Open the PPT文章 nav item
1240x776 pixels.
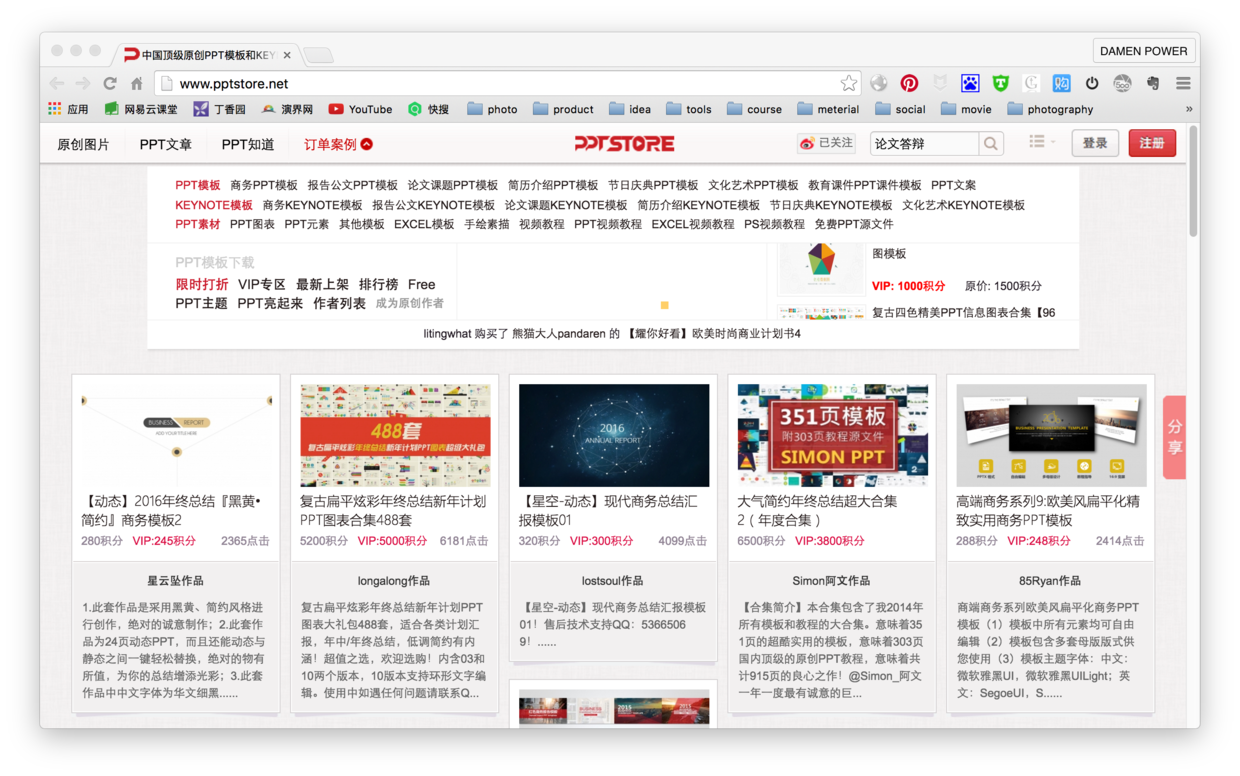165,145
